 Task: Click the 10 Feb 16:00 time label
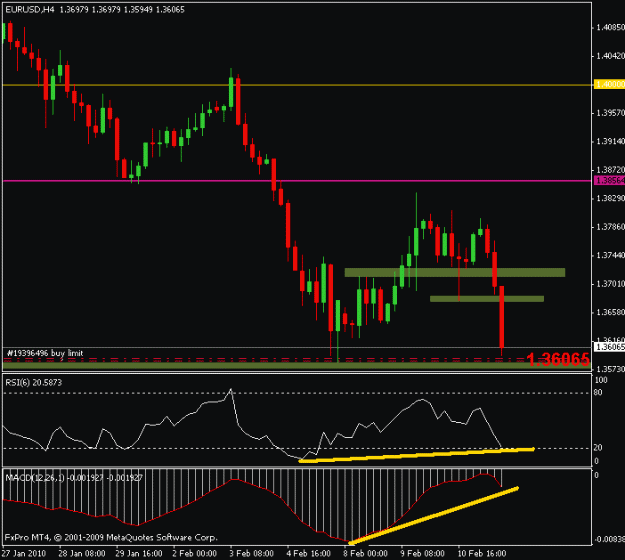pos(482,554)
